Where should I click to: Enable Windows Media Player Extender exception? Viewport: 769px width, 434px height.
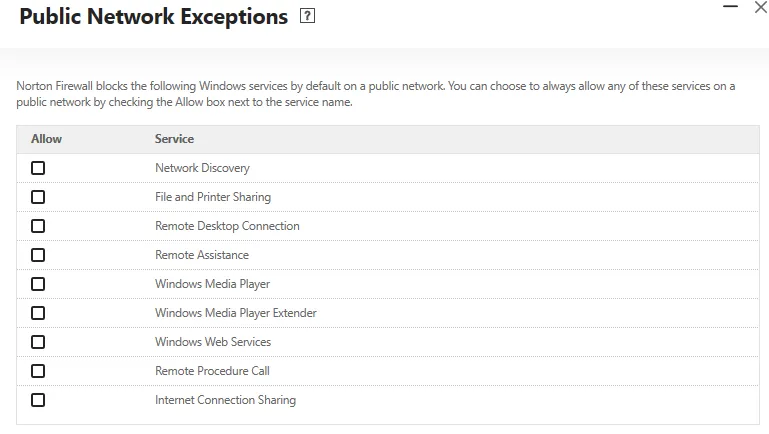[38, 313]
